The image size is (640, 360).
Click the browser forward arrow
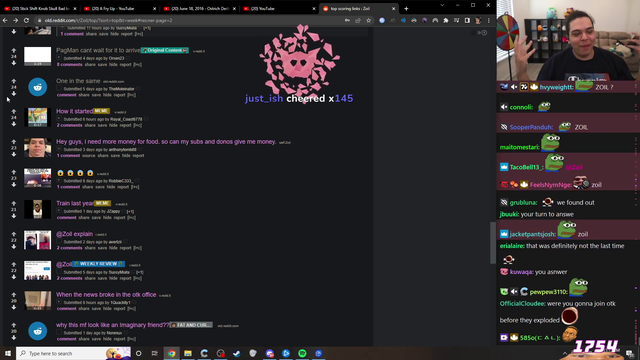pyautogui.click(x=16, y=20)
